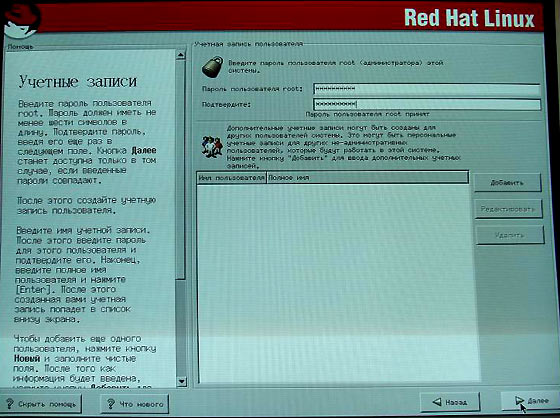Image resolution: width=560 pixels, height=418 pixels.
Task: Click the question mark icon on Скрыть помощь
Action: pos(10,404)
